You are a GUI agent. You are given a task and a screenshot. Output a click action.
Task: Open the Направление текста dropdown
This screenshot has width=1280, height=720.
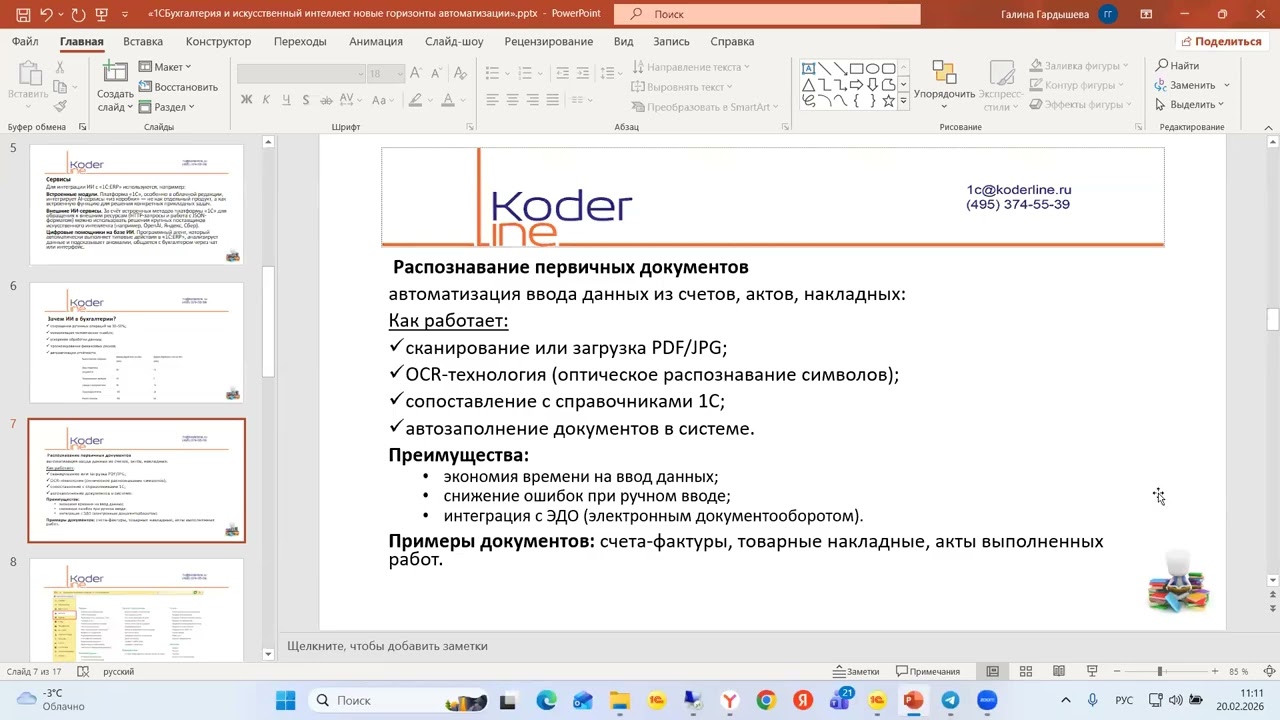(x=693, y=67)
